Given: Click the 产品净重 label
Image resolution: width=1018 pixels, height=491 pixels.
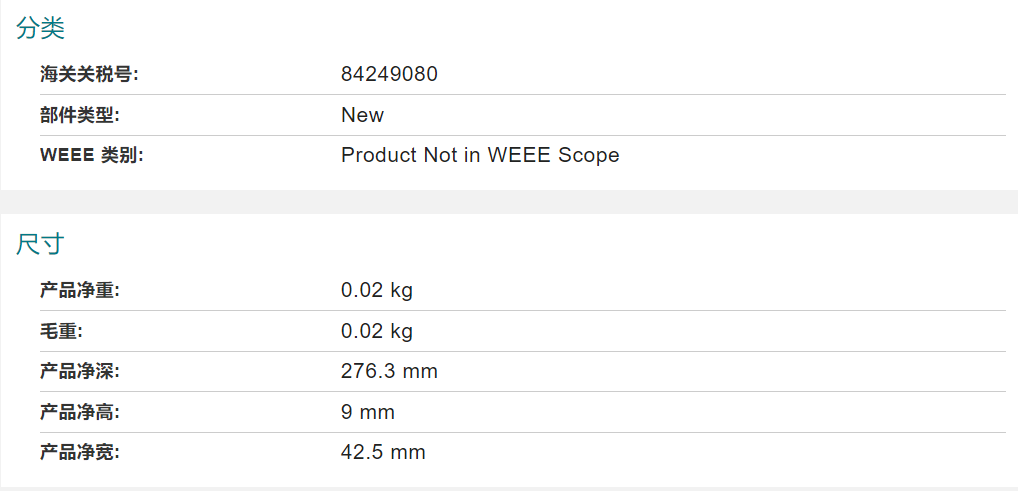Looking at the screenshot, I should 80,290.
